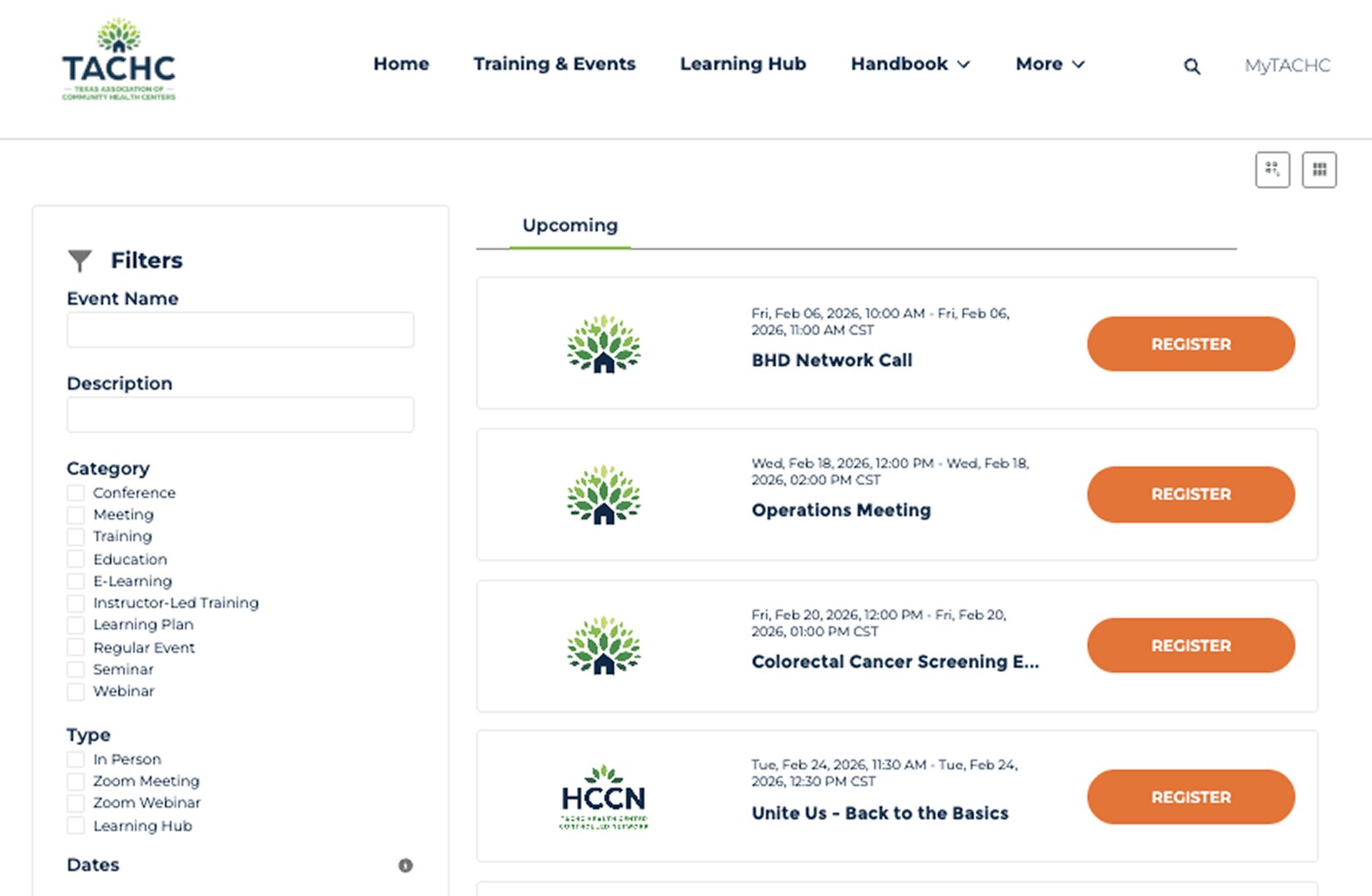Register for the Operations Meeting
This screenshot has width=1372, height=896.
[1191, 494]
